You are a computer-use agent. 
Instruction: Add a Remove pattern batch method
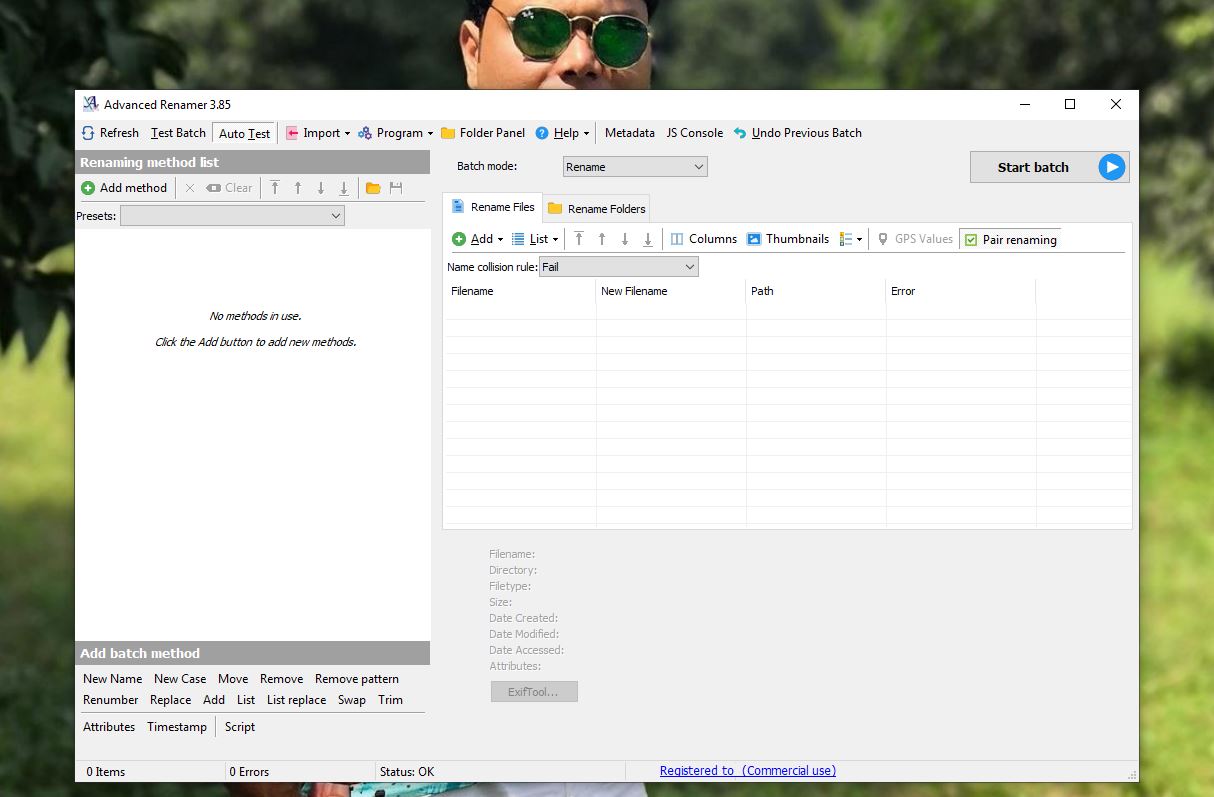[357, 679]
